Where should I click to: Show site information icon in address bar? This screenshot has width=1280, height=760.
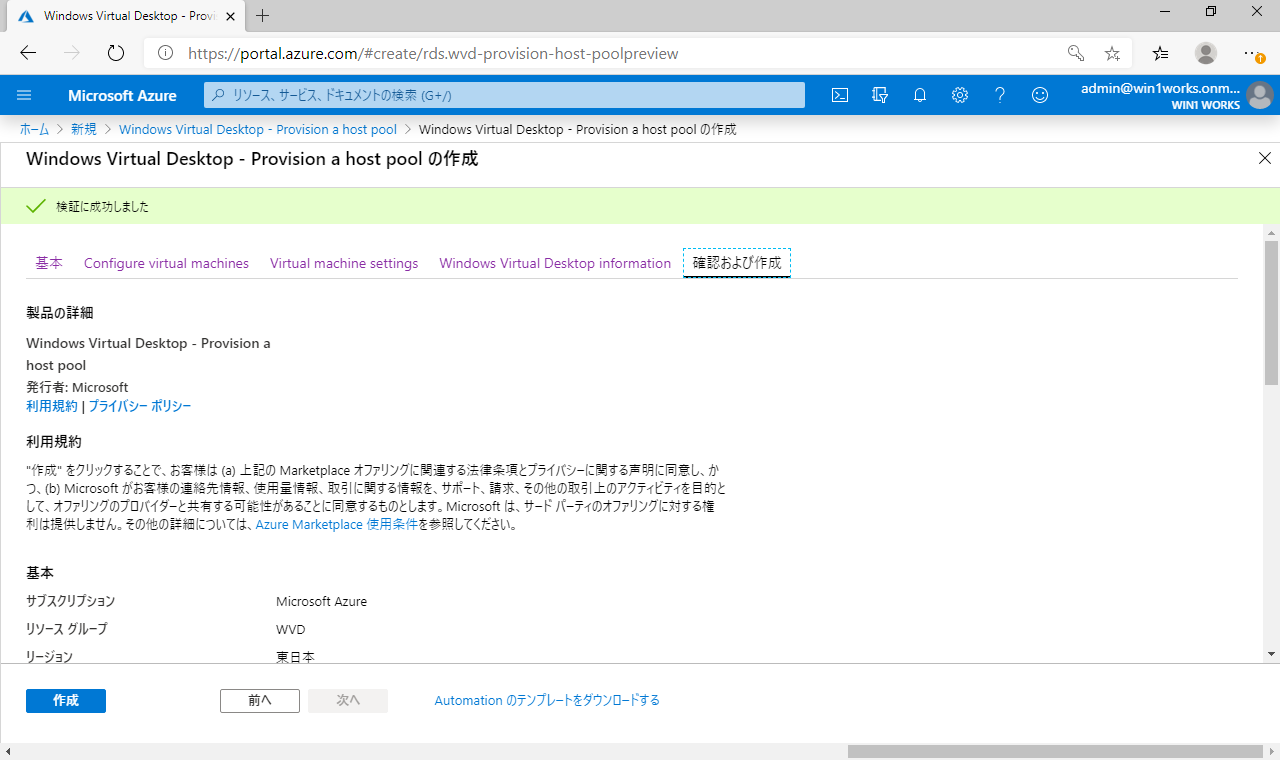165,53
